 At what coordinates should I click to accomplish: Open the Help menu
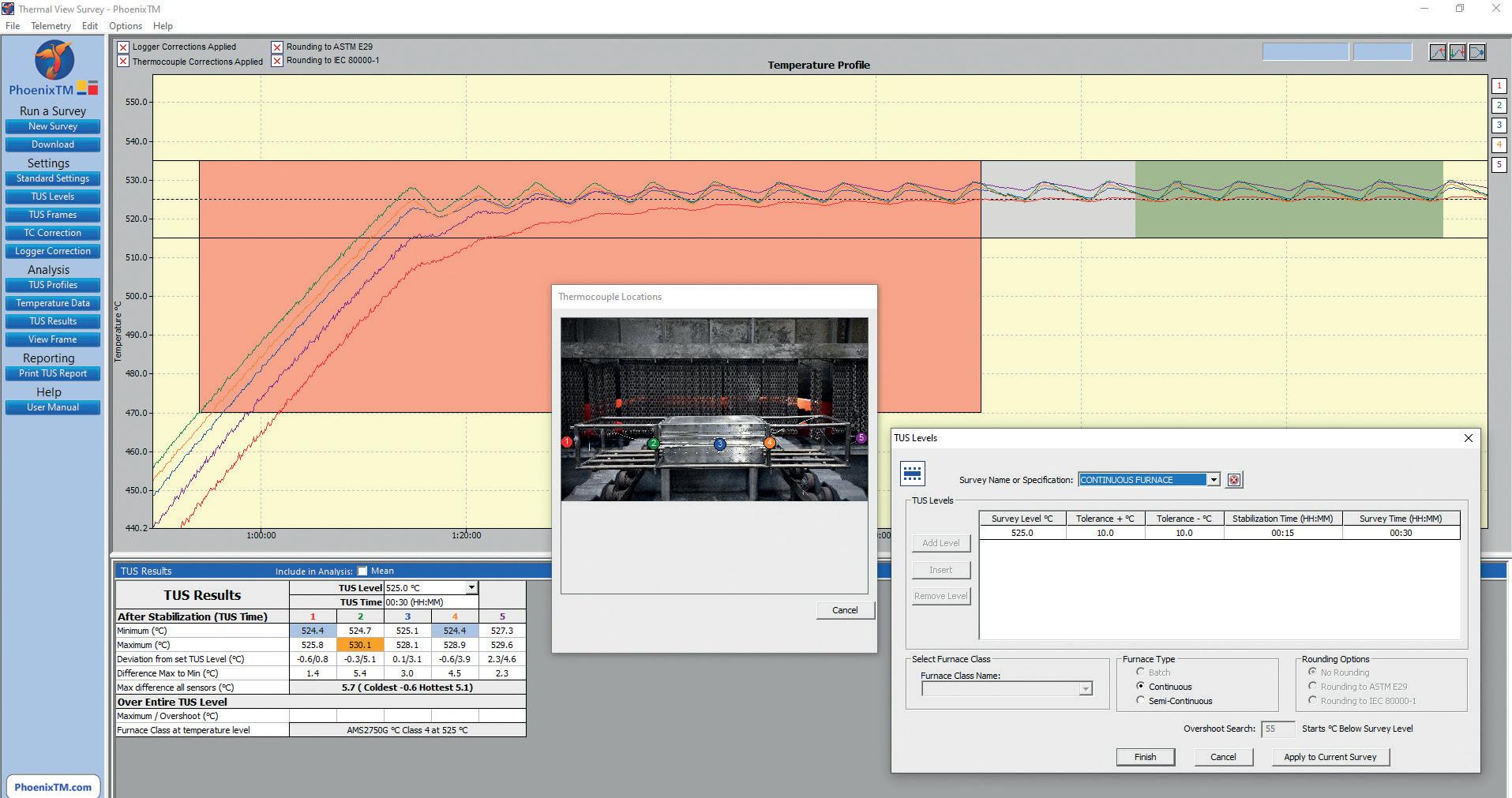coord(163,26)
